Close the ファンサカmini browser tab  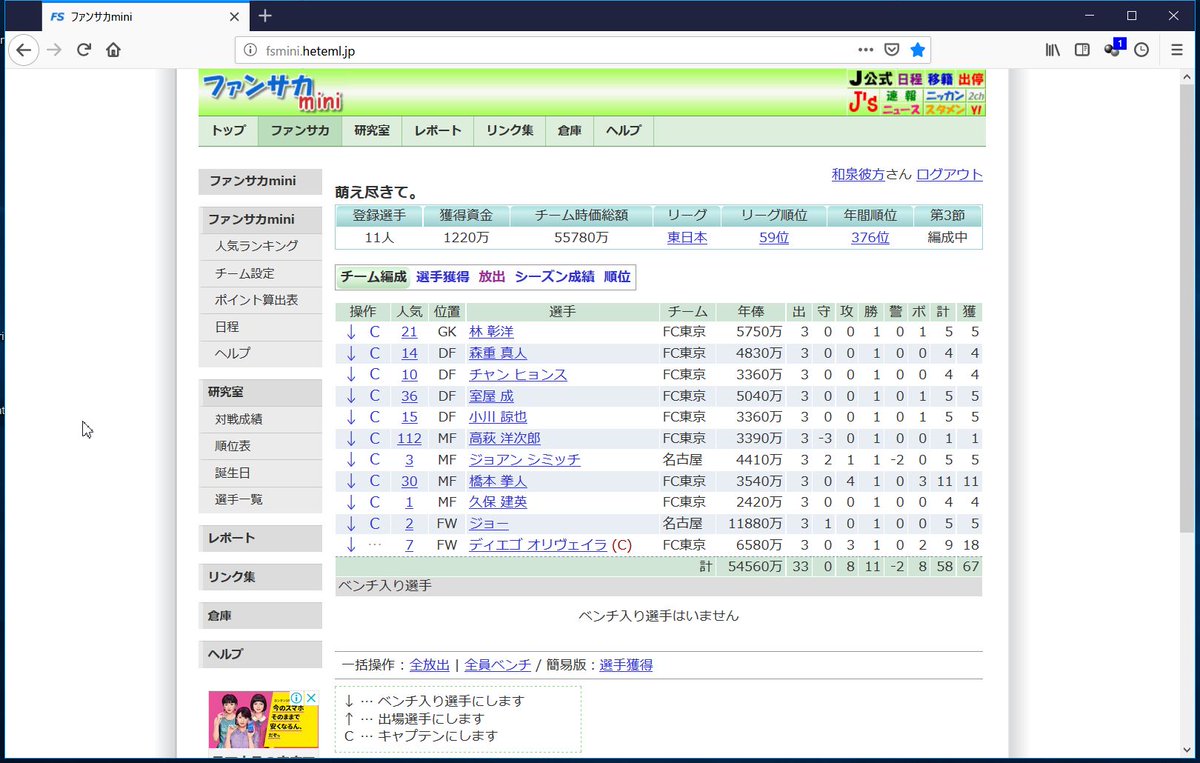click(235, 17)
